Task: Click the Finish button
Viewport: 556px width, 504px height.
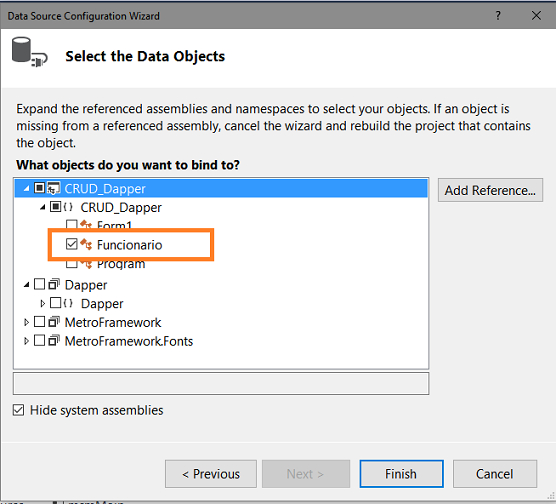Action: click(401, 474)
